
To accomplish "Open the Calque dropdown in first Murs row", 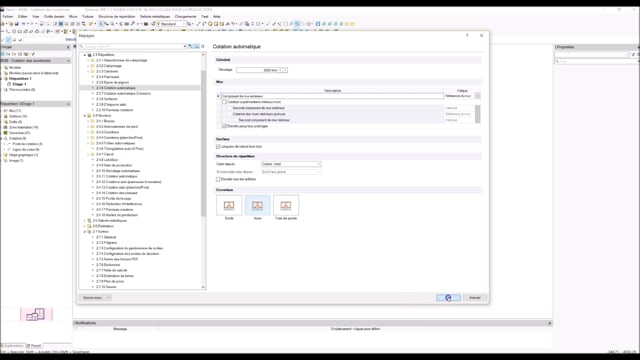I will 478,96.
